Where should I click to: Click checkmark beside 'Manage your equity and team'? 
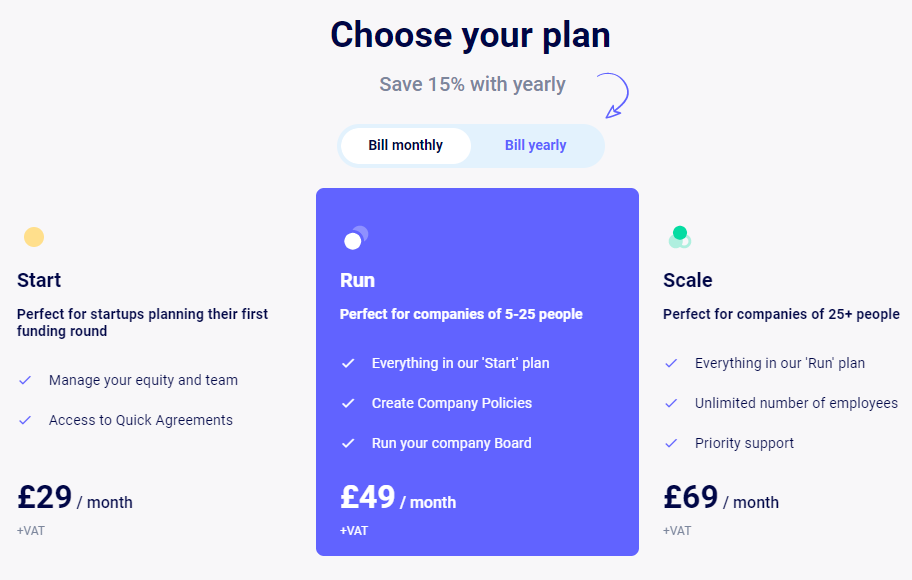(25, 380)
